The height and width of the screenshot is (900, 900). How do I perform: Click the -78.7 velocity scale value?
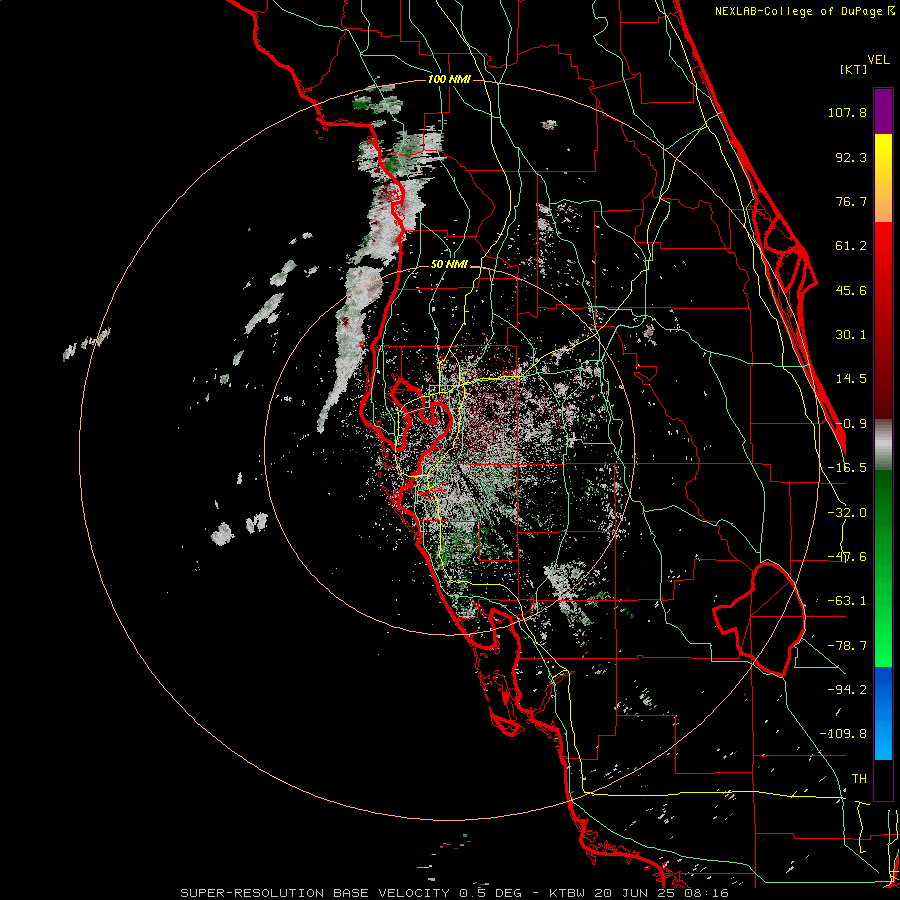tap(847, 646)
